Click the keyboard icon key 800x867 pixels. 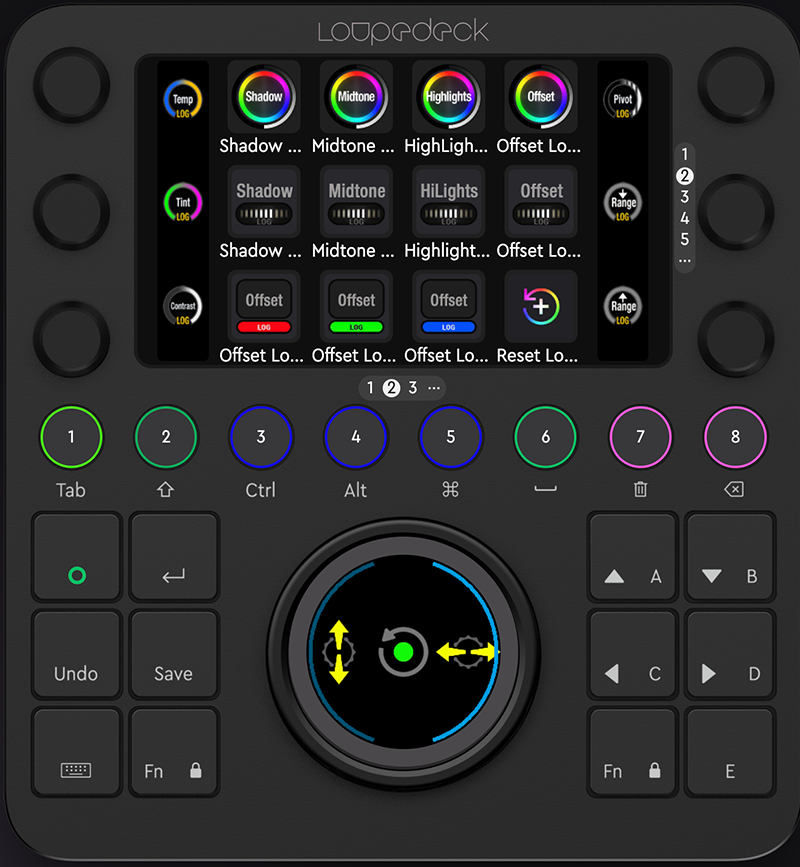coord(76,752)
